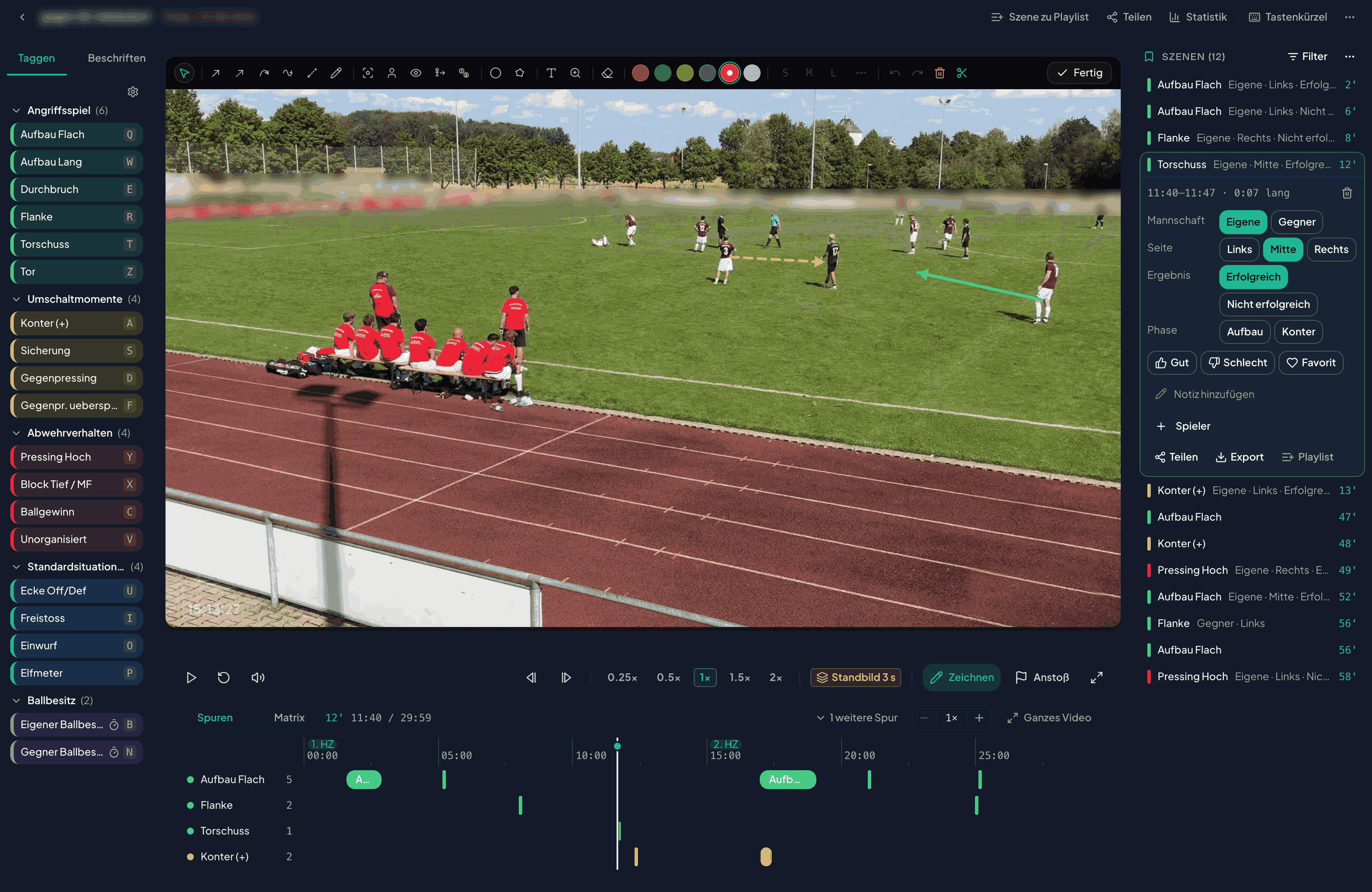Open tag settings gear icon
1372x892 pixels.
(x=132, y=92)
